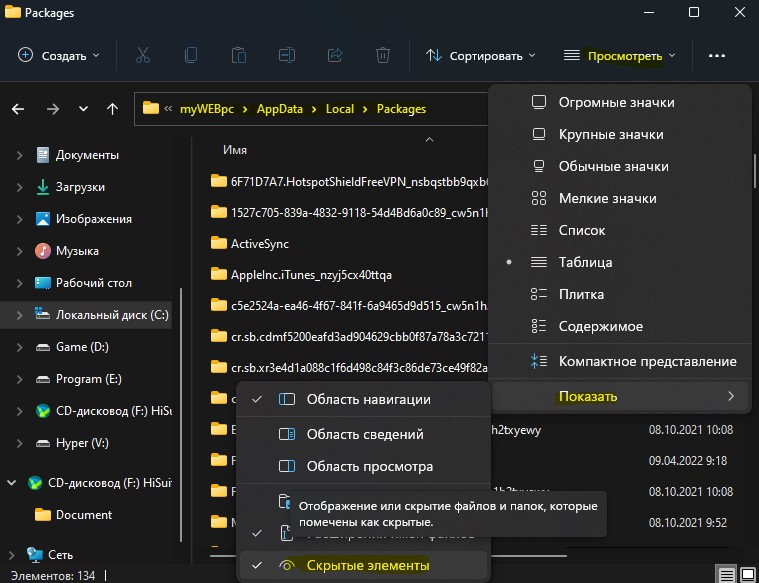The width and height of the screenshot is (759, 583).
Task: Click the 09.04.2022 9:18 date cell
Action: pos(688,460)
